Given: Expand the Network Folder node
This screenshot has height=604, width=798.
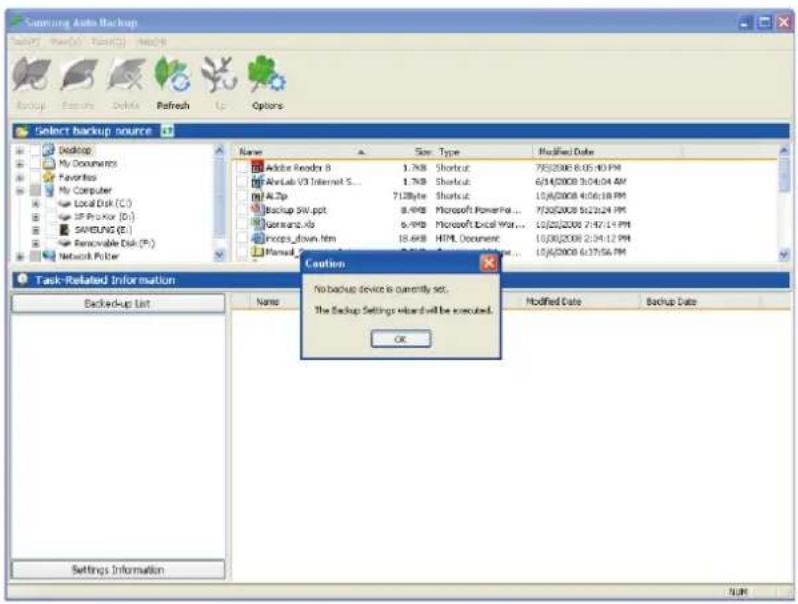Looking at the screenshot, I should (20, 256).
